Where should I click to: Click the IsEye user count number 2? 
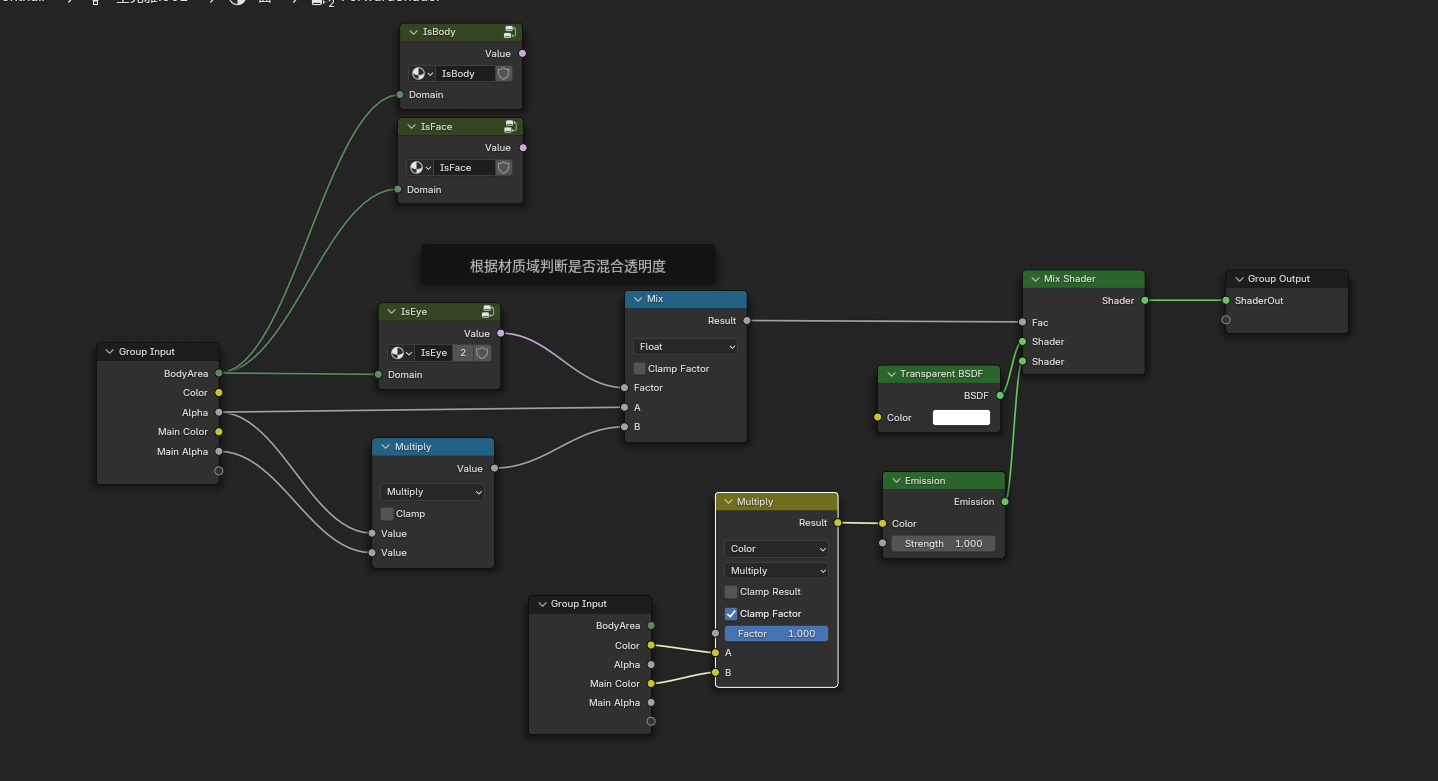point(463,353)
